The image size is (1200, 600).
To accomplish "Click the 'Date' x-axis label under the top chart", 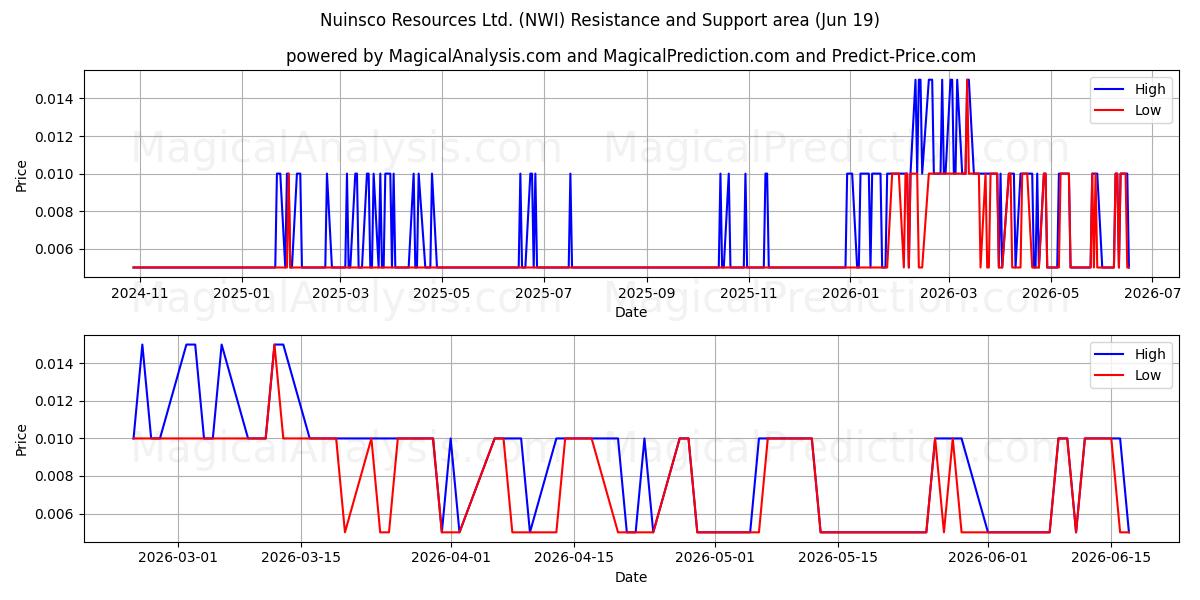I will point(631,312).
